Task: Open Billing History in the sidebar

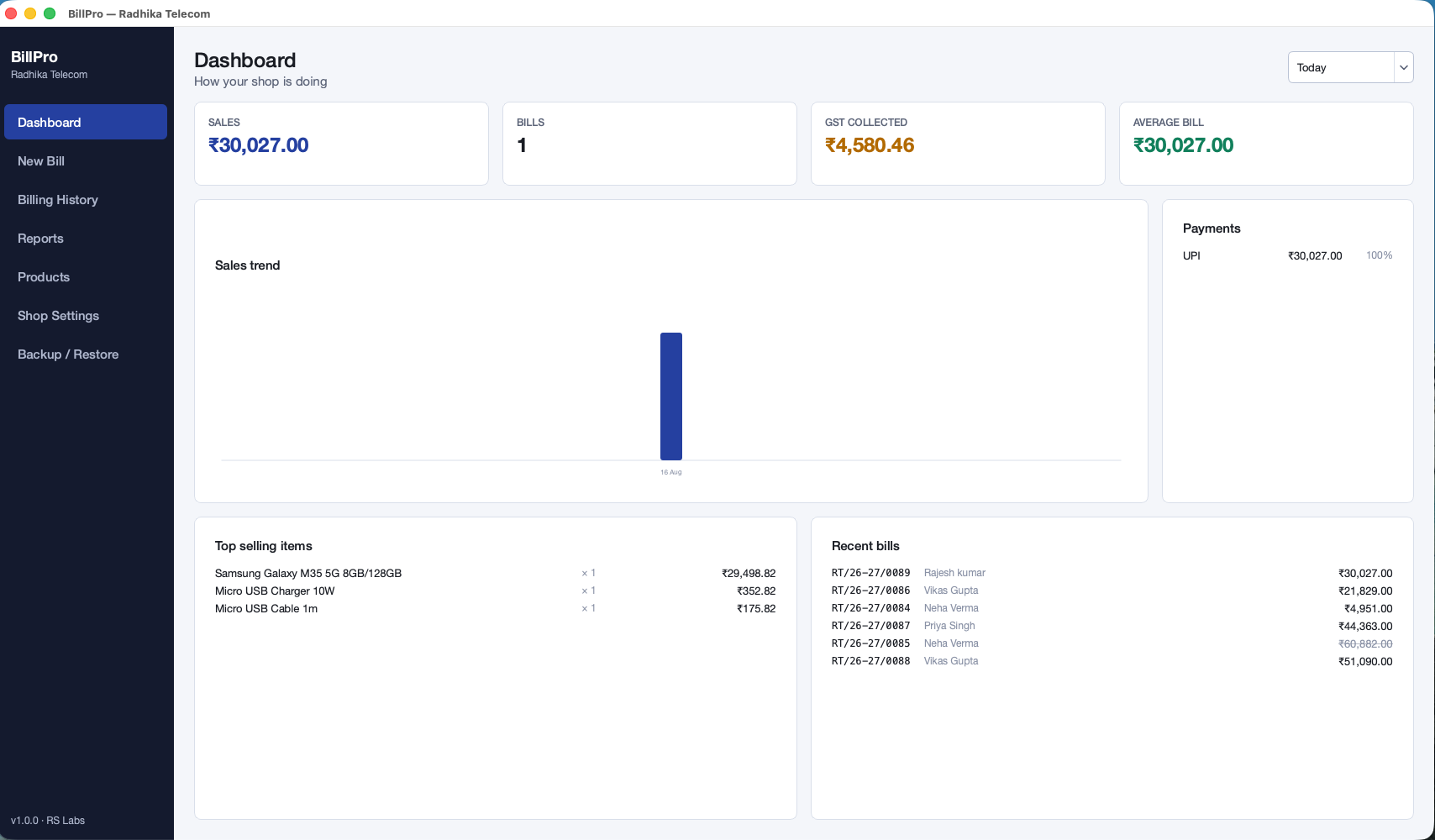Action: [86, 199]
